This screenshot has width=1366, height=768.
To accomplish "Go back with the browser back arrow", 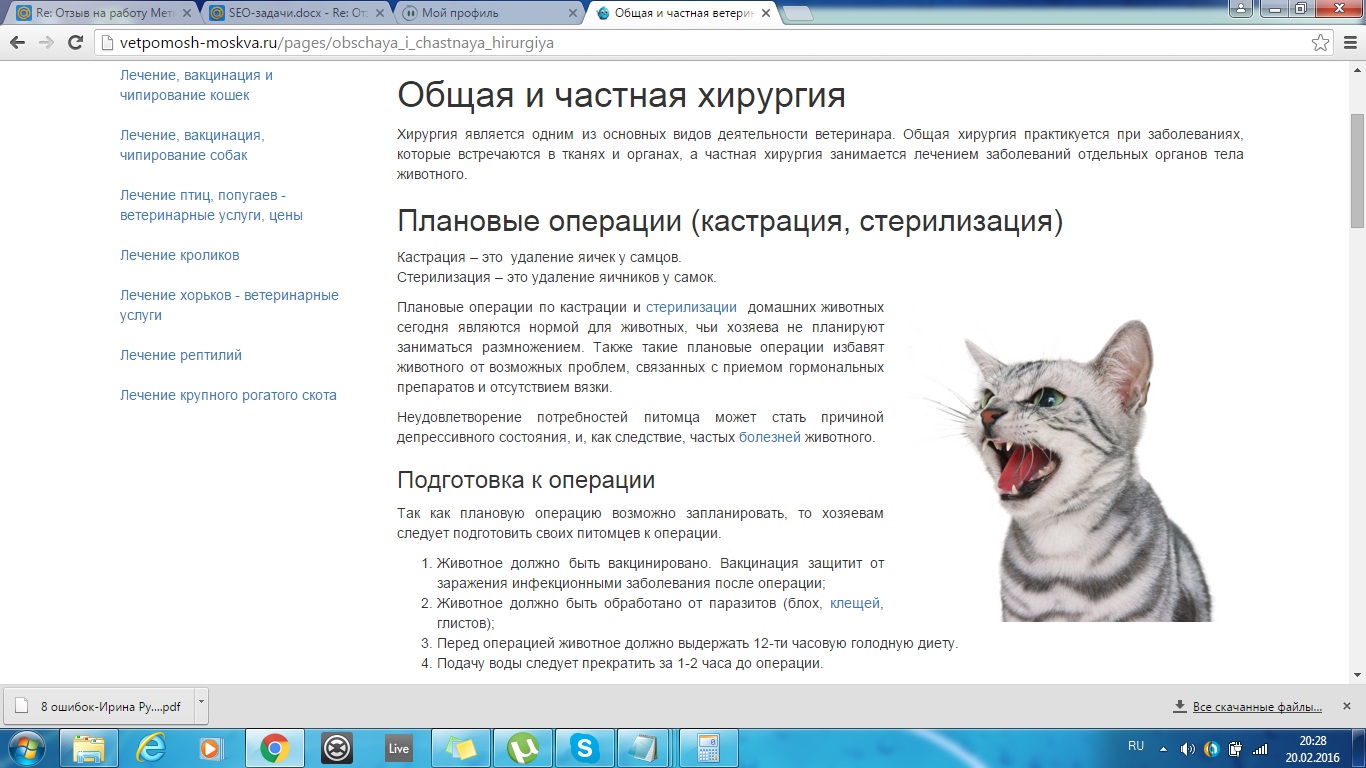I will [x=17, y=43].
